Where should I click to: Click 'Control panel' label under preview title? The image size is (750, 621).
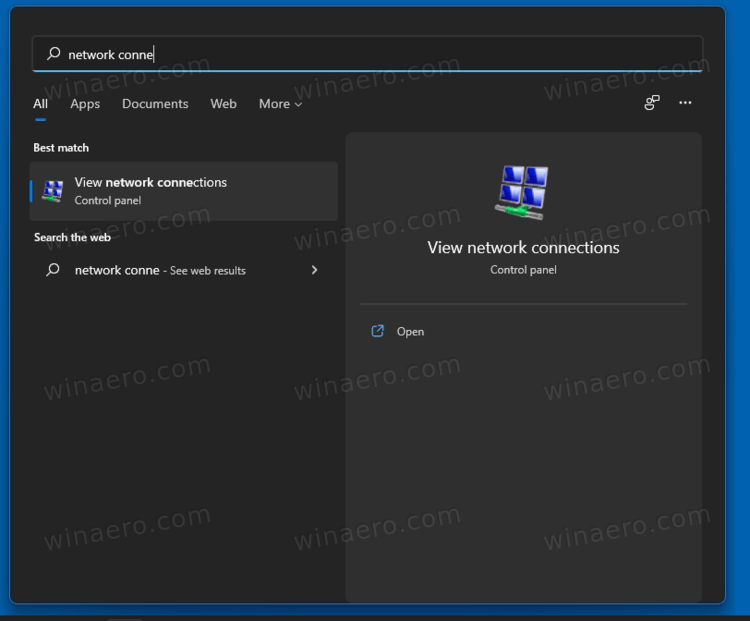[523, 270]
